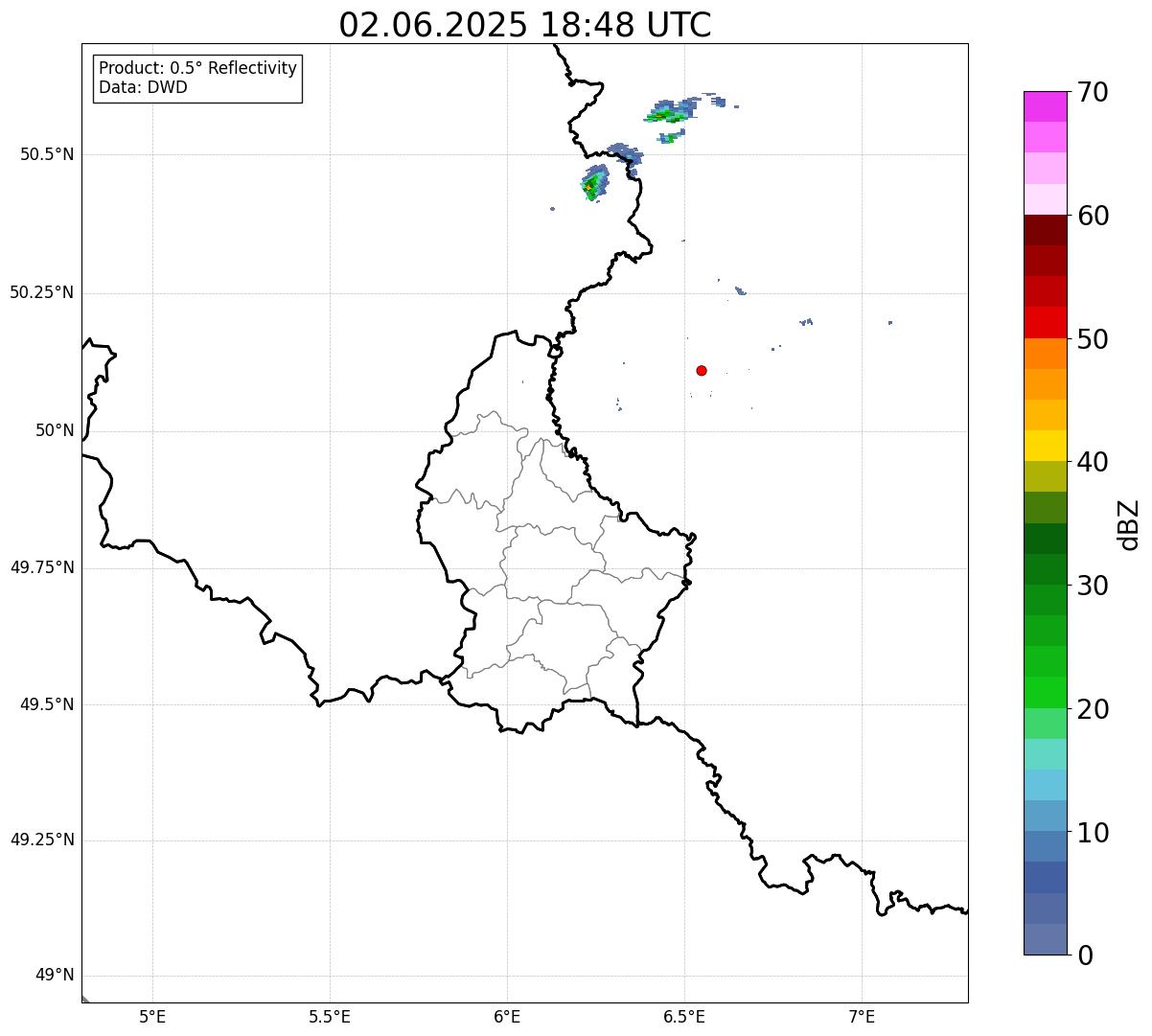Image resolution: width=1152 pixels, height=1036 pixels.
Task: Click the 6.5°E longitude label
Action: tap(684, 1016)
